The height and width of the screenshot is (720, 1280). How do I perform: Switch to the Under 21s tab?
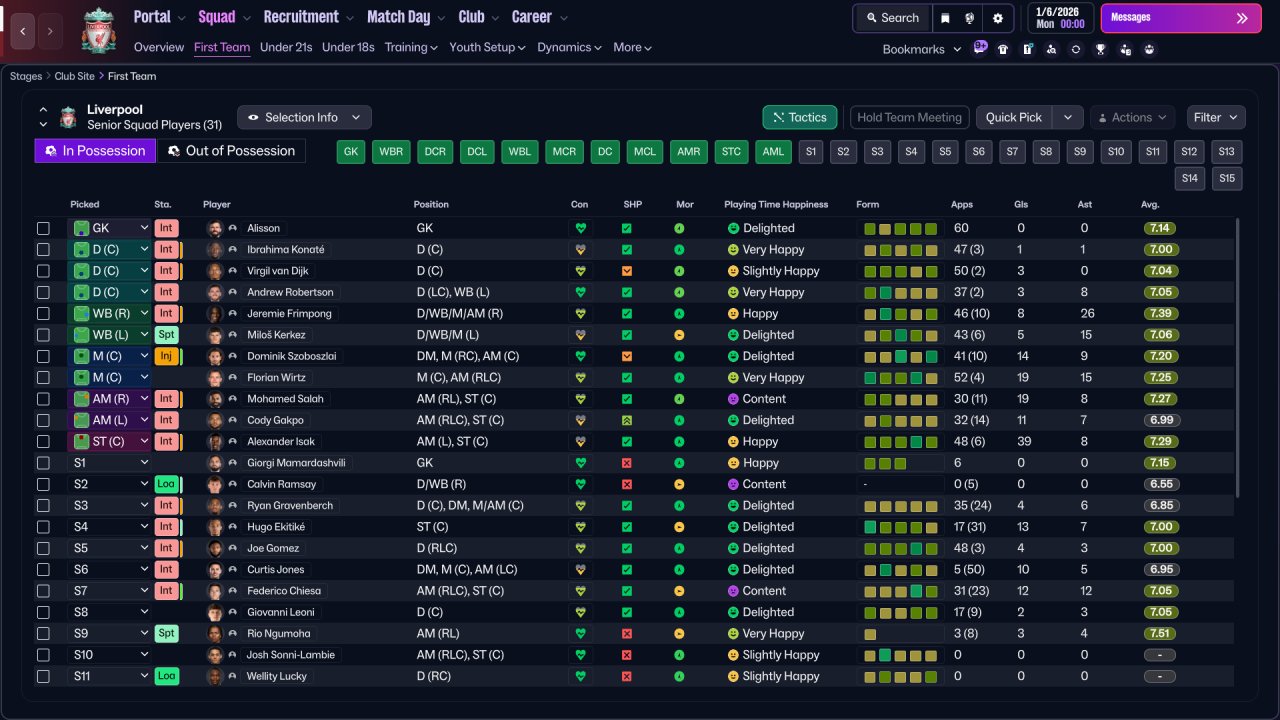[x=286, y=47]
